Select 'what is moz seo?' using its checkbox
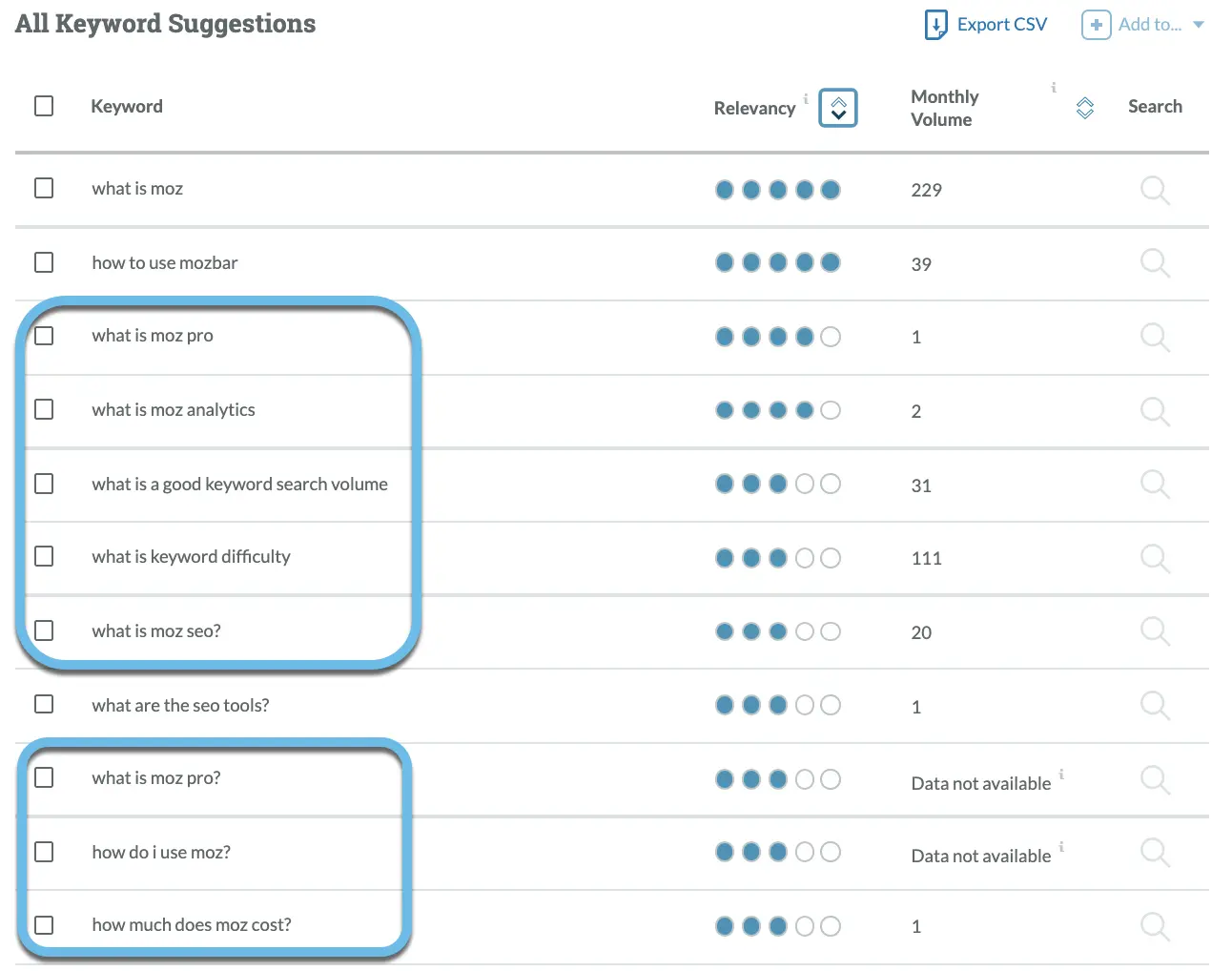Image resolution: width=1232 pixels, height=971 pixels. pos(44,630)
